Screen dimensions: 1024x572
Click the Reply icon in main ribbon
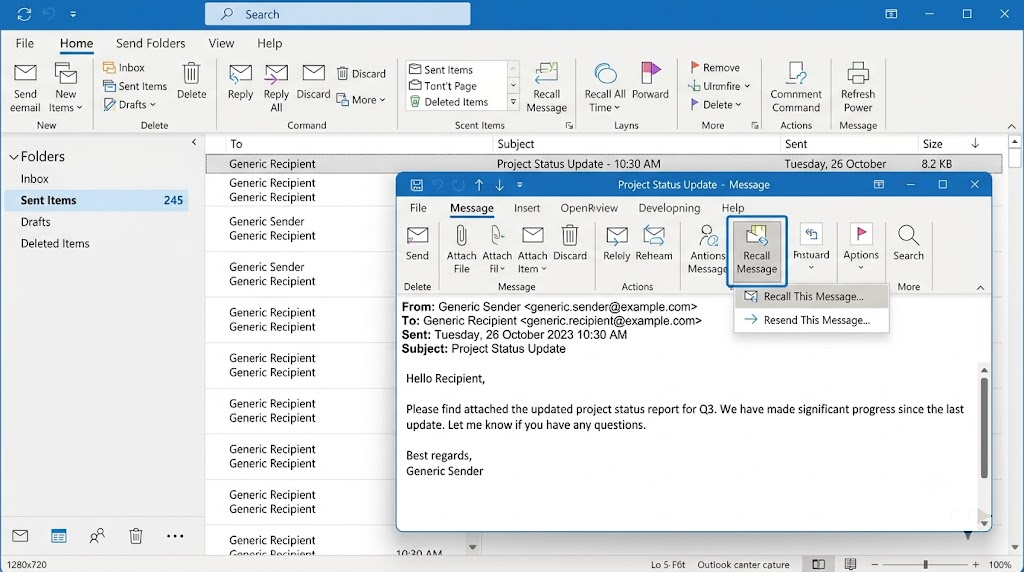pos(240,74)
